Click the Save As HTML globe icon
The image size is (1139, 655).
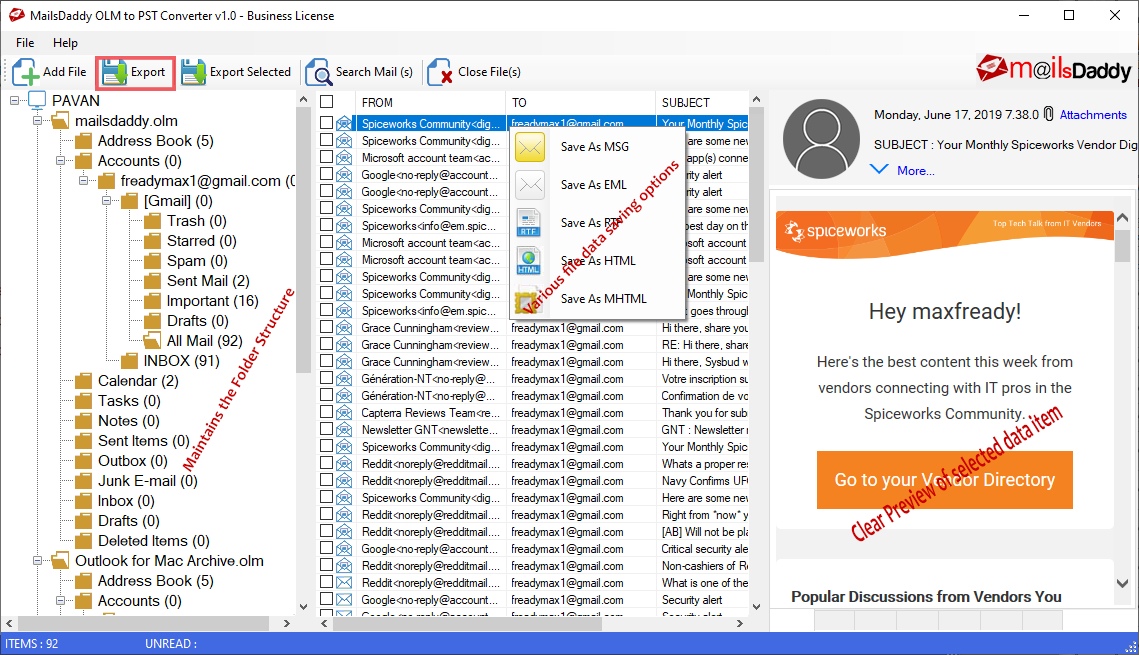pos(528,261)
